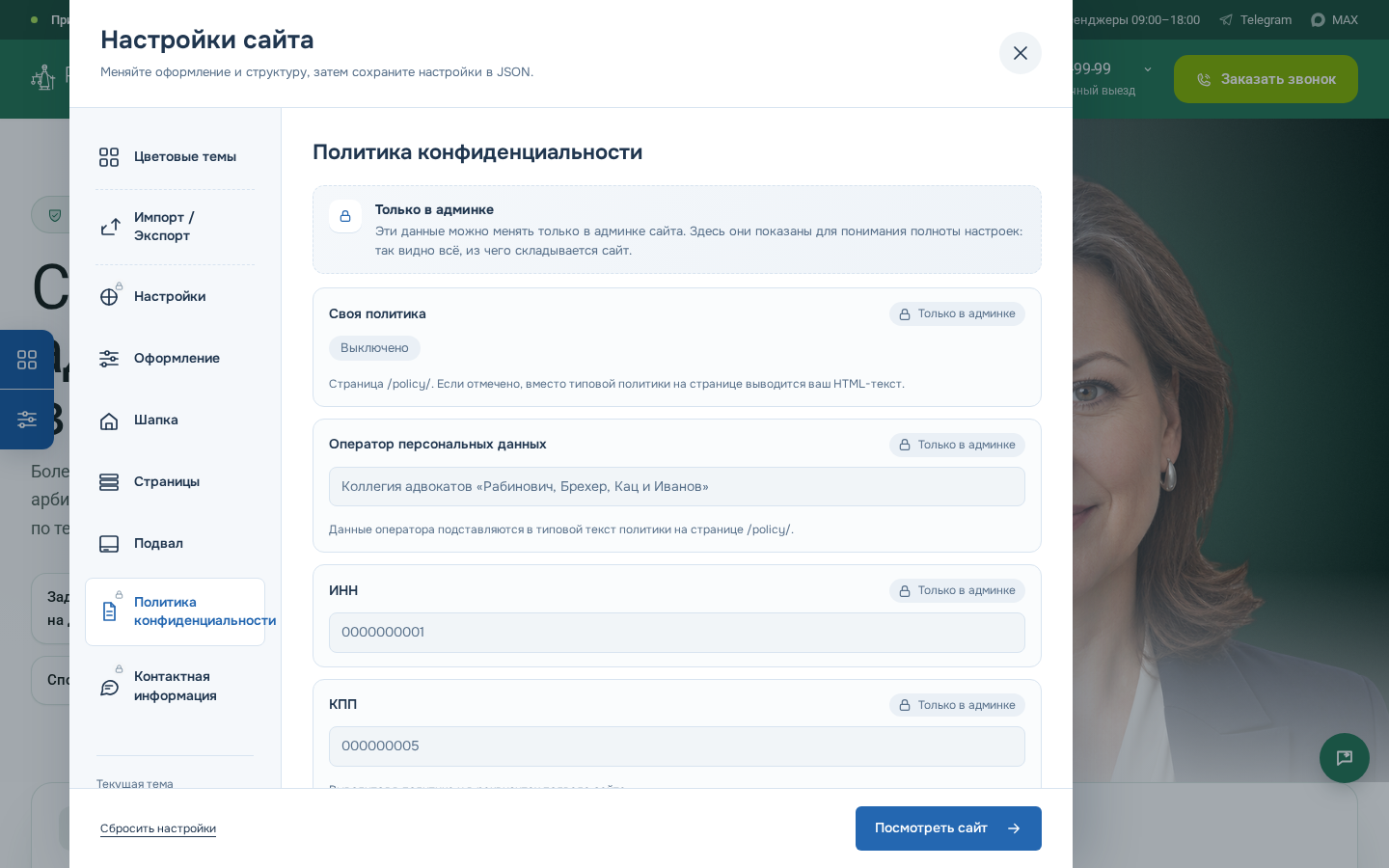The width and height of the screenshot is (1389, 868).
Task: Open the chat widget round button
Action: [x=1345, y=758]
